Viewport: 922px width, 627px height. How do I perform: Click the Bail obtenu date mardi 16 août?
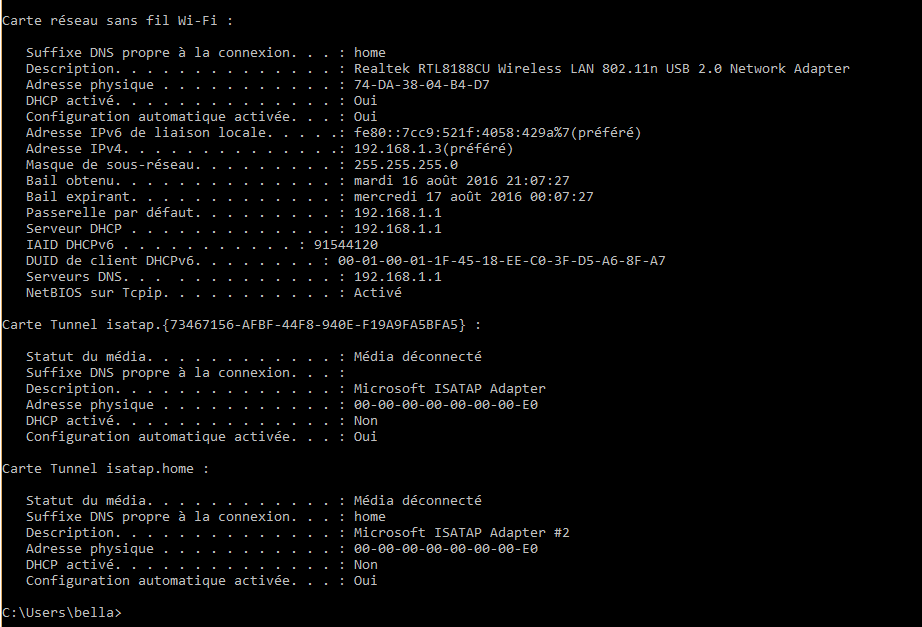462,181
